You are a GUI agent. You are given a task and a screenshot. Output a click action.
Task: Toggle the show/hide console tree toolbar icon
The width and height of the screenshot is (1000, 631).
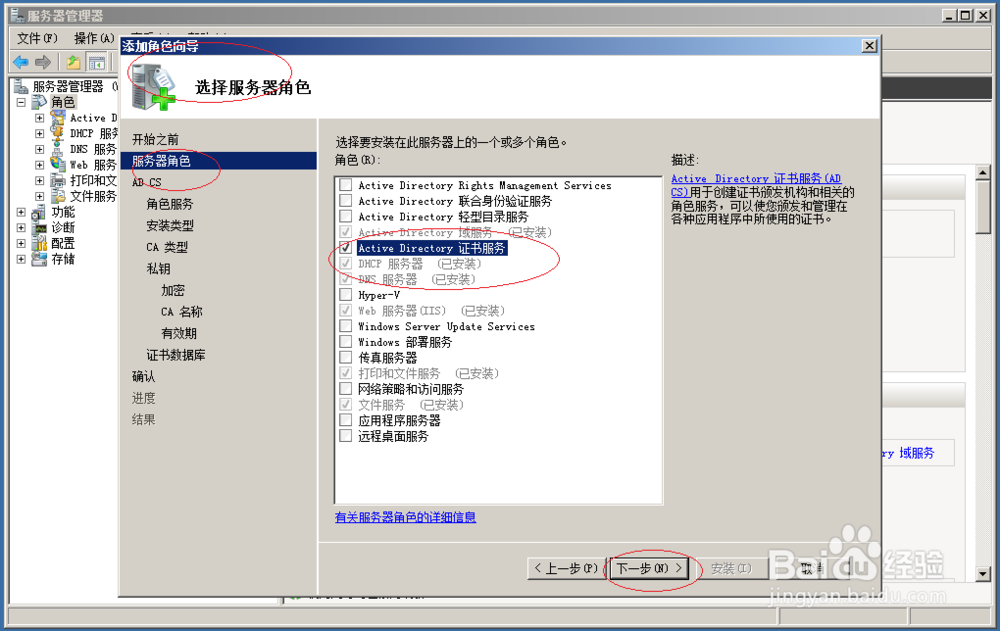[x=97, y=63]
